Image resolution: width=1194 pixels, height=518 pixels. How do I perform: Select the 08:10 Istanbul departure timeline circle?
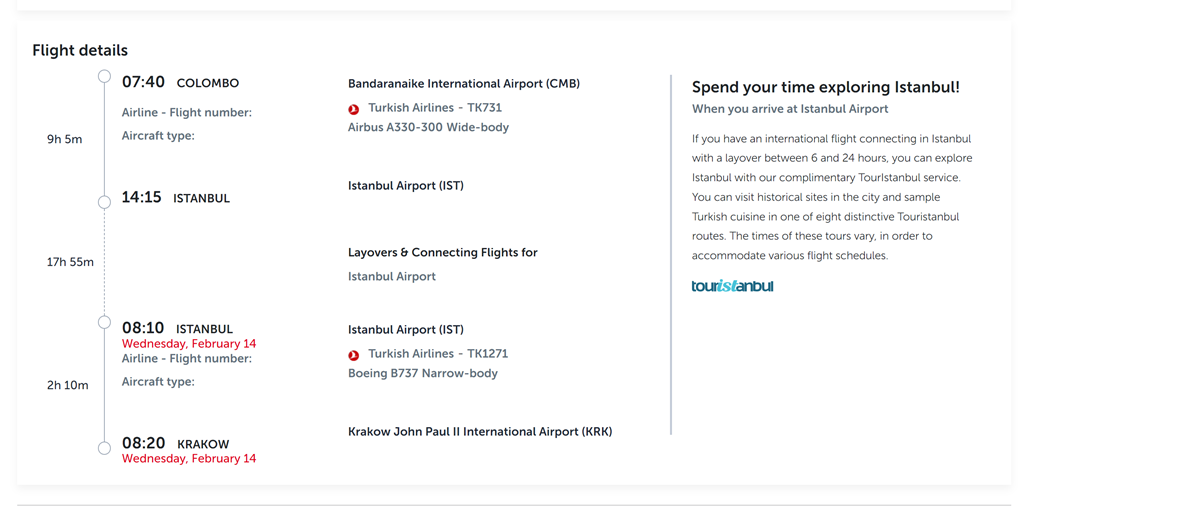click(x=105, y=322)
